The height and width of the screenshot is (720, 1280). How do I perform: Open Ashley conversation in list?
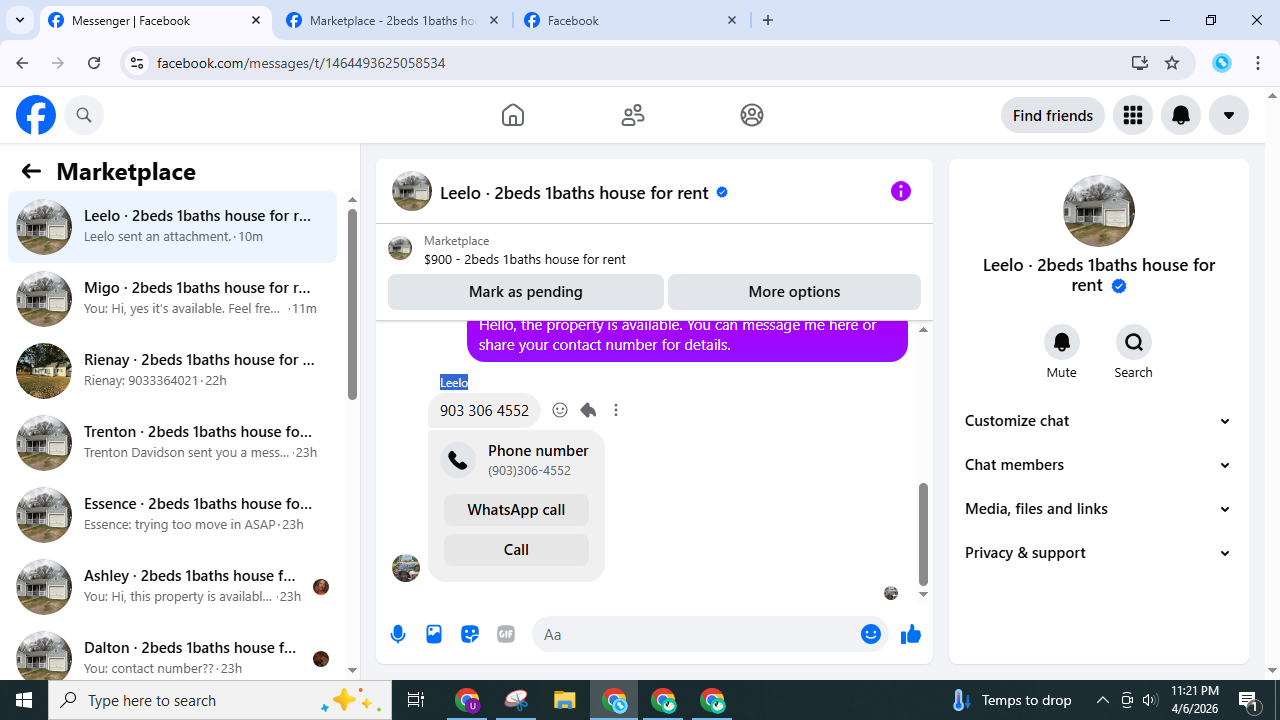point(172,586)
